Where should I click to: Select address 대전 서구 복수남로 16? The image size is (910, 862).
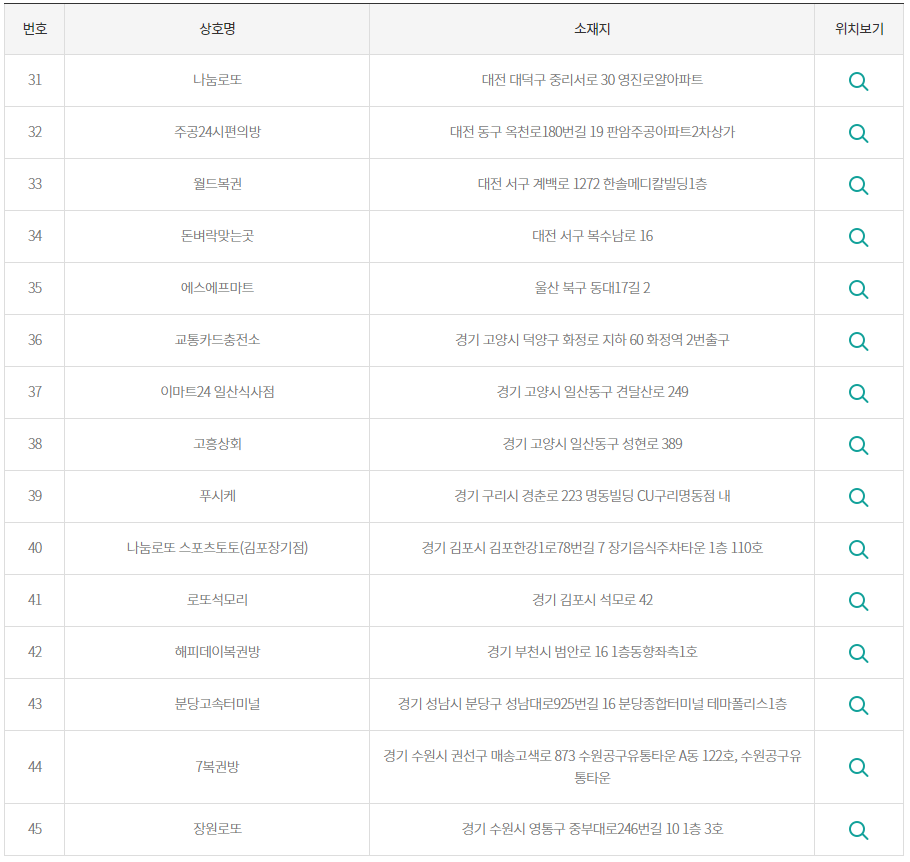592,236
